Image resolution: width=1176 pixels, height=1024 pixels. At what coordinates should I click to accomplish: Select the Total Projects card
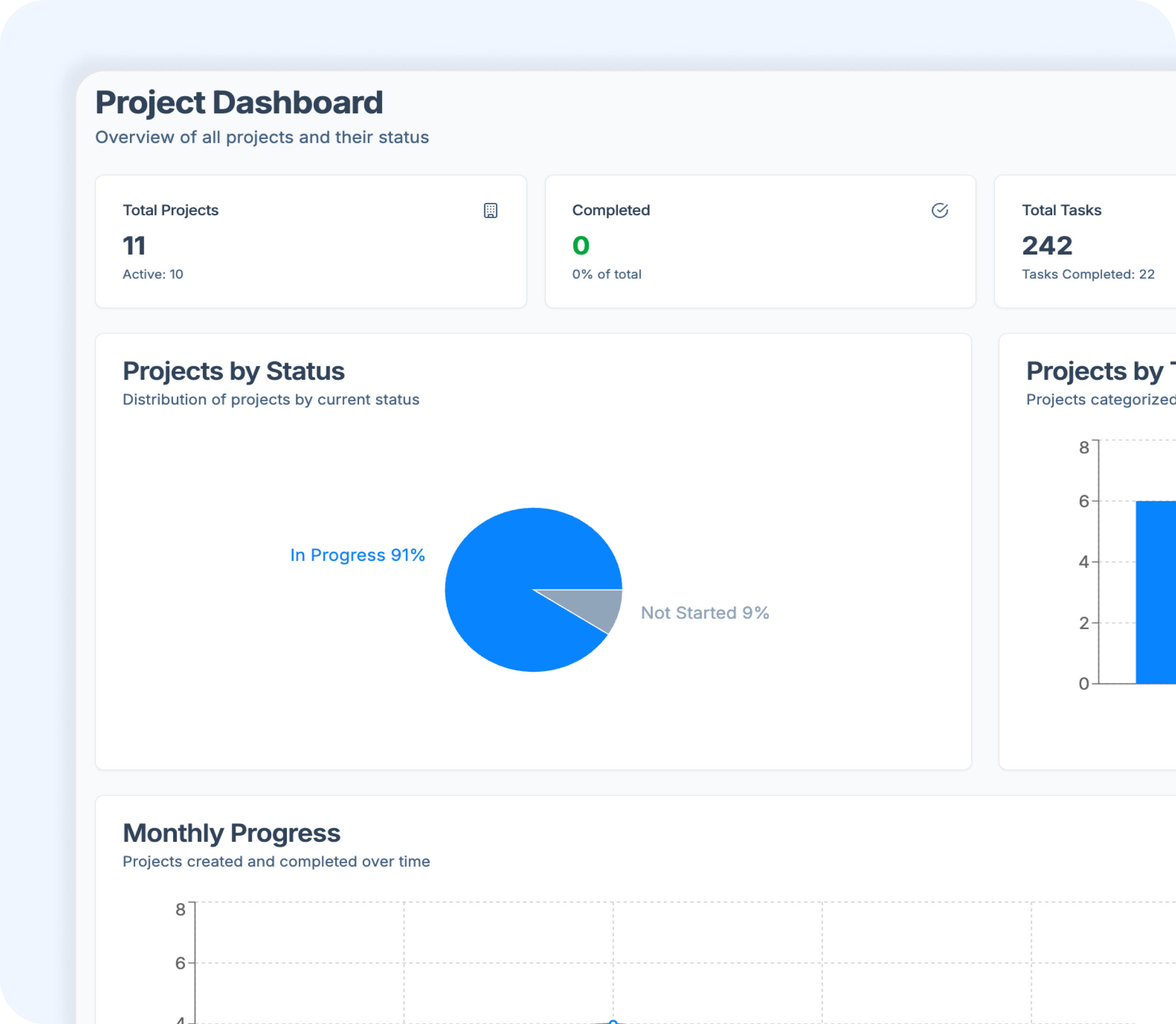point(310,241)
